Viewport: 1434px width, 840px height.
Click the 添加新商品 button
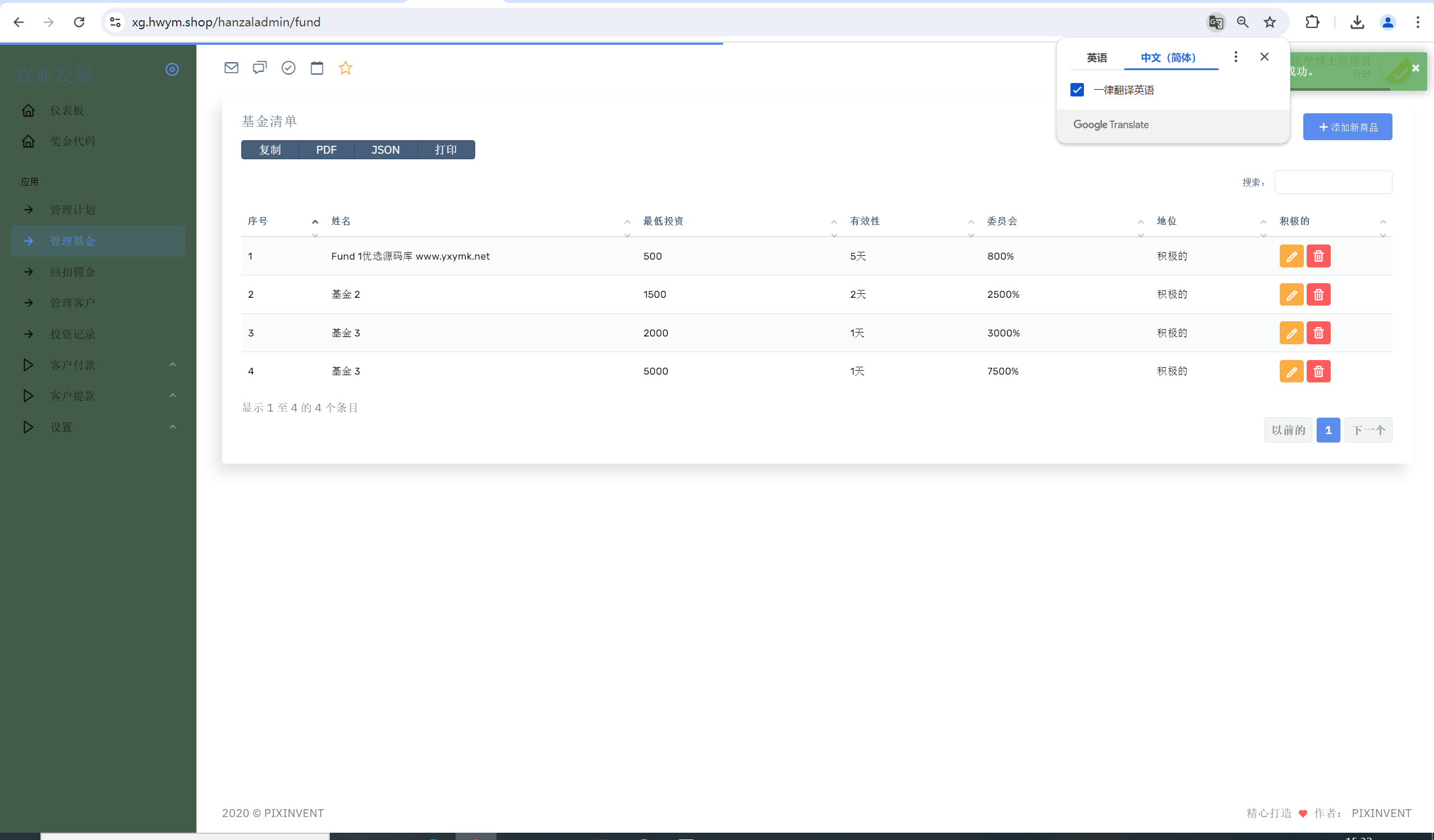click(x=1348, y=127)
